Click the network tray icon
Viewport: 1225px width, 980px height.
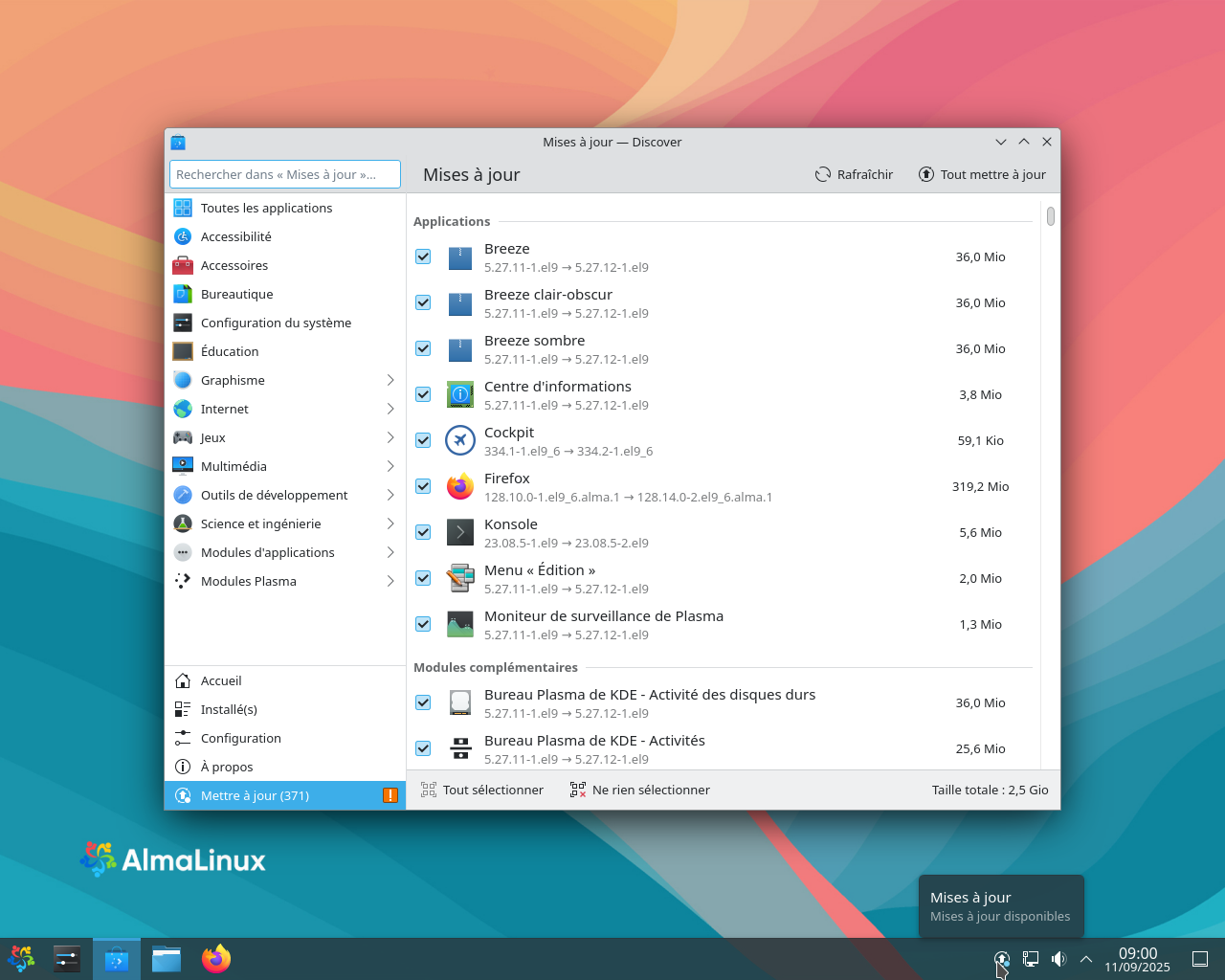tap(1031, 959)
